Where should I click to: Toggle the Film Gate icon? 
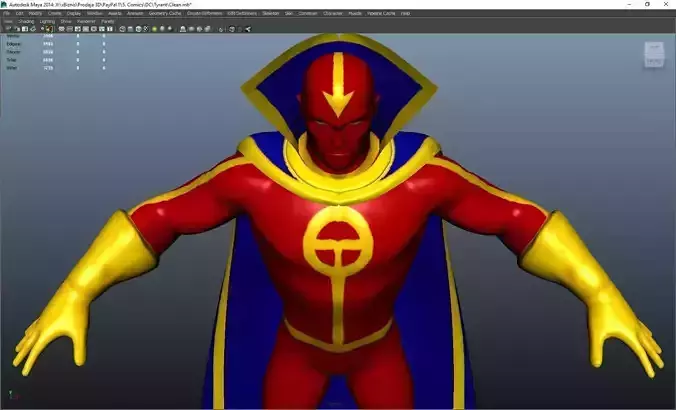pos(69,29)
